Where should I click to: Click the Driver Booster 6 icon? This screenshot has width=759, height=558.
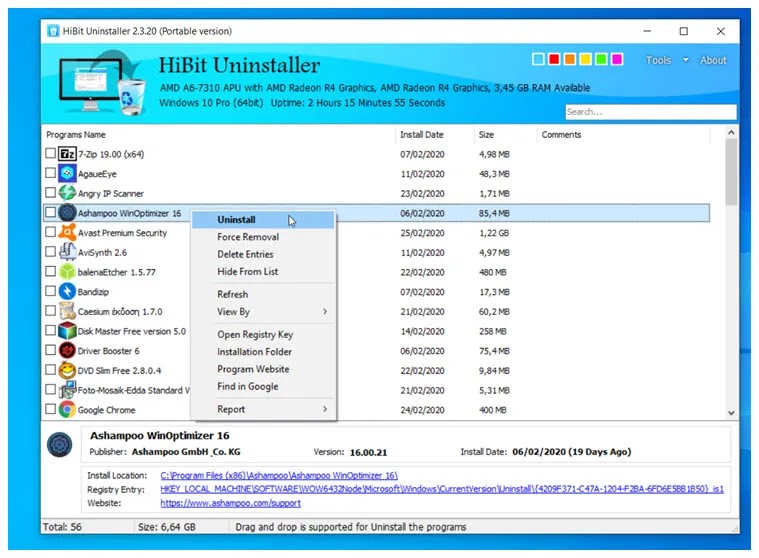(x=67, y=350)
